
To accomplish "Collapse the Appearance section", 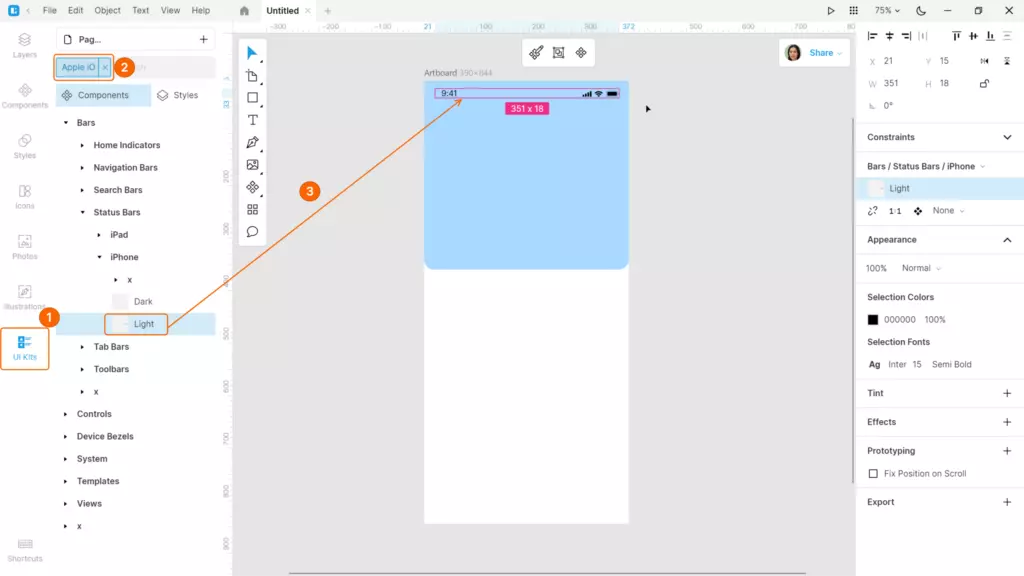I will (1007, 240).
